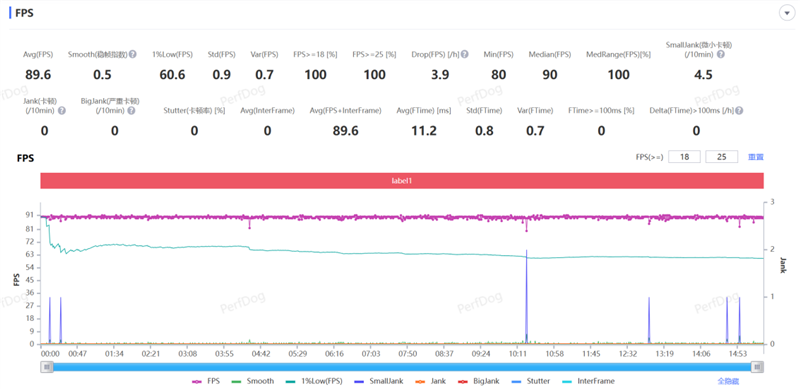Click help icon next to Smooth metric

point(133,54)
